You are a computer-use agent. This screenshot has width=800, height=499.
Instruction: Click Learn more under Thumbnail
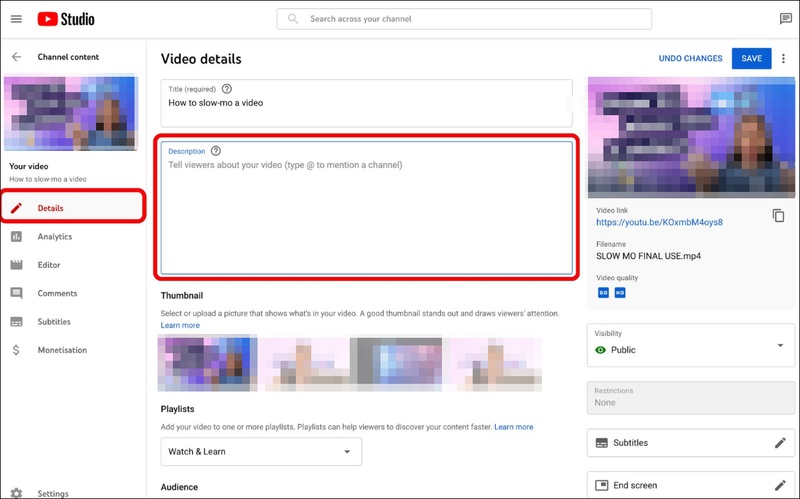pyautogui.click(x=180, y=326)
